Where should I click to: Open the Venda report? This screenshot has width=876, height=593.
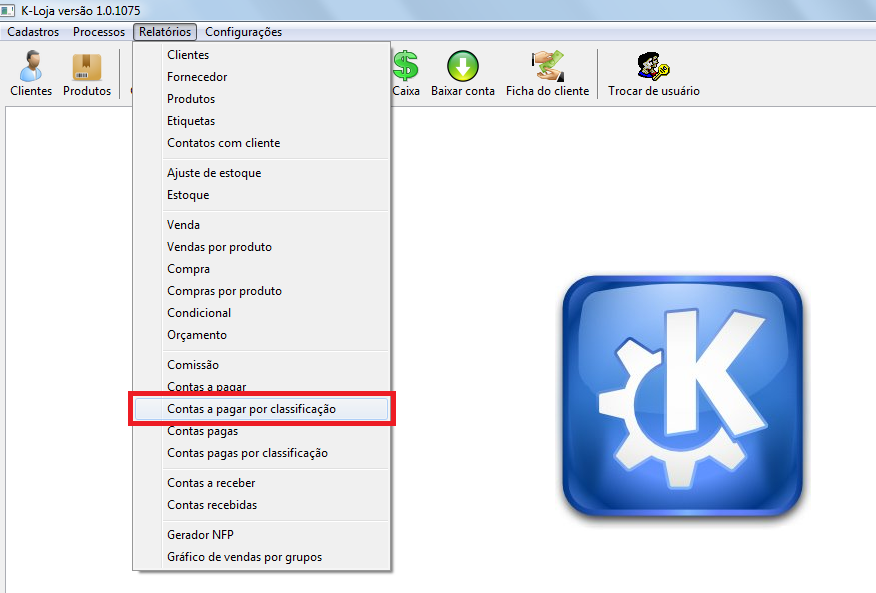pos(261,225)
